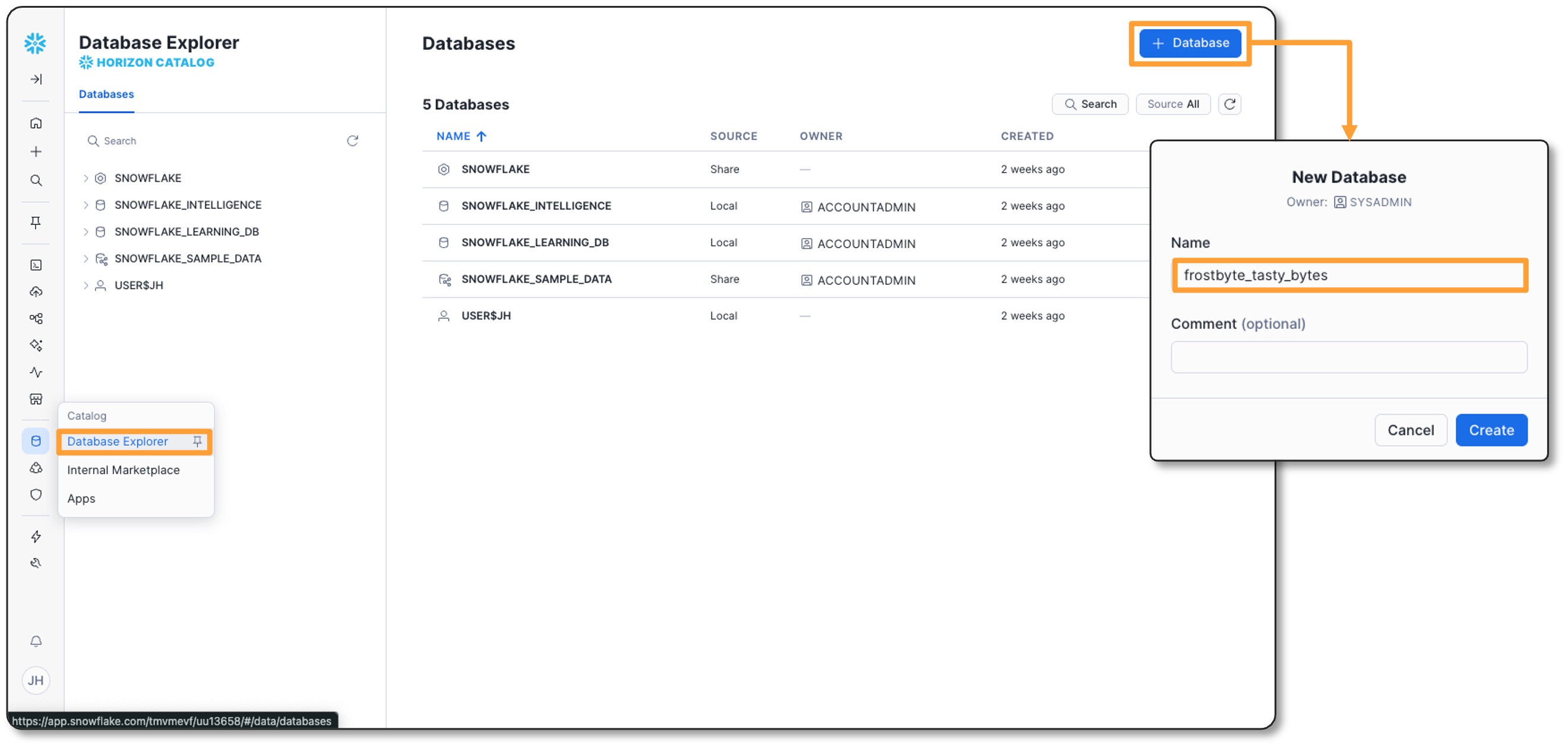Expand SNOWFLAKE_SAMPLE_DATA tree node
The image size is (1568, 748).
point(86,259)
